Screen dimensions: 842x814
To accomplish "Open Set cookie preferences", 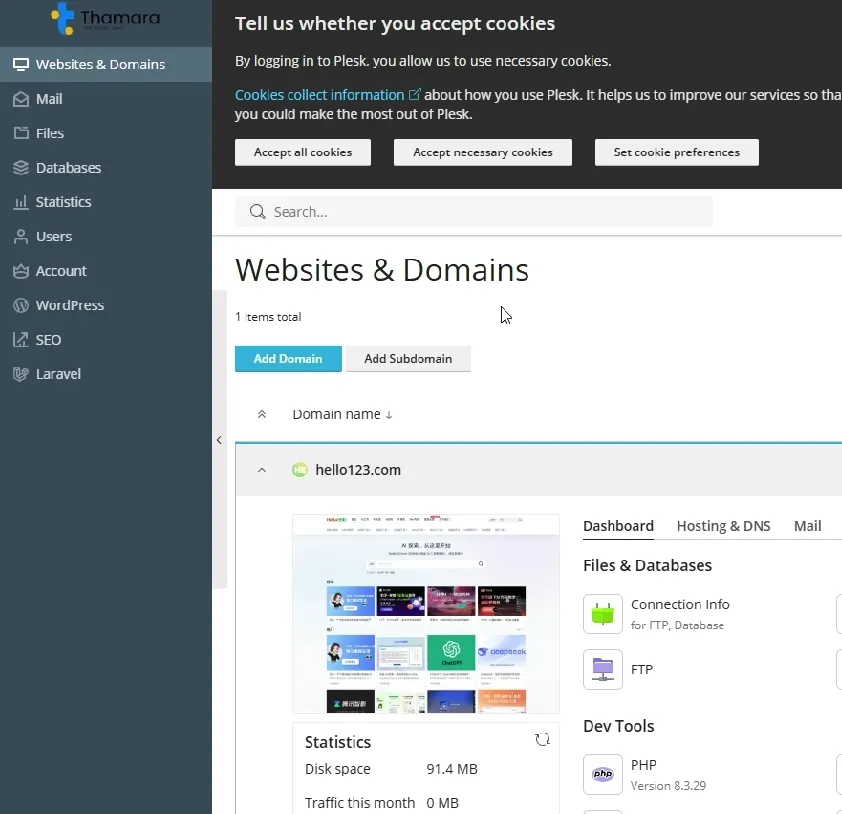I will click(677, 152).
